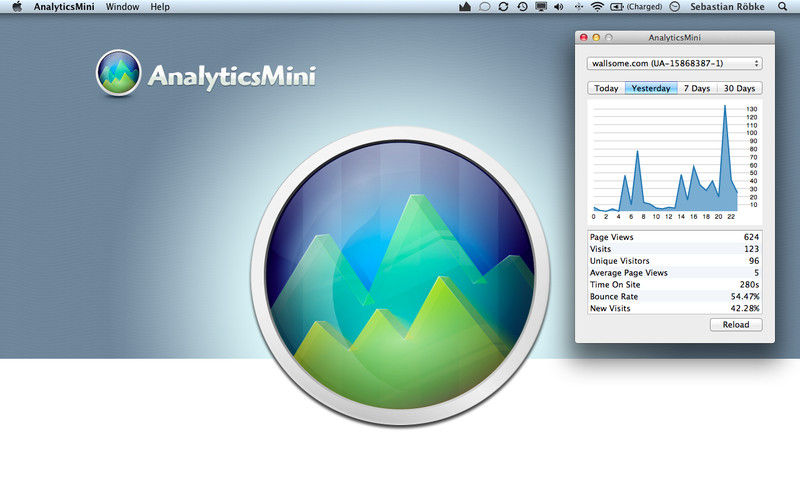This screenshot has width=800, height=500.
Task: Click the sync arrows menu bar icon
Action: [x=503, y=7]
